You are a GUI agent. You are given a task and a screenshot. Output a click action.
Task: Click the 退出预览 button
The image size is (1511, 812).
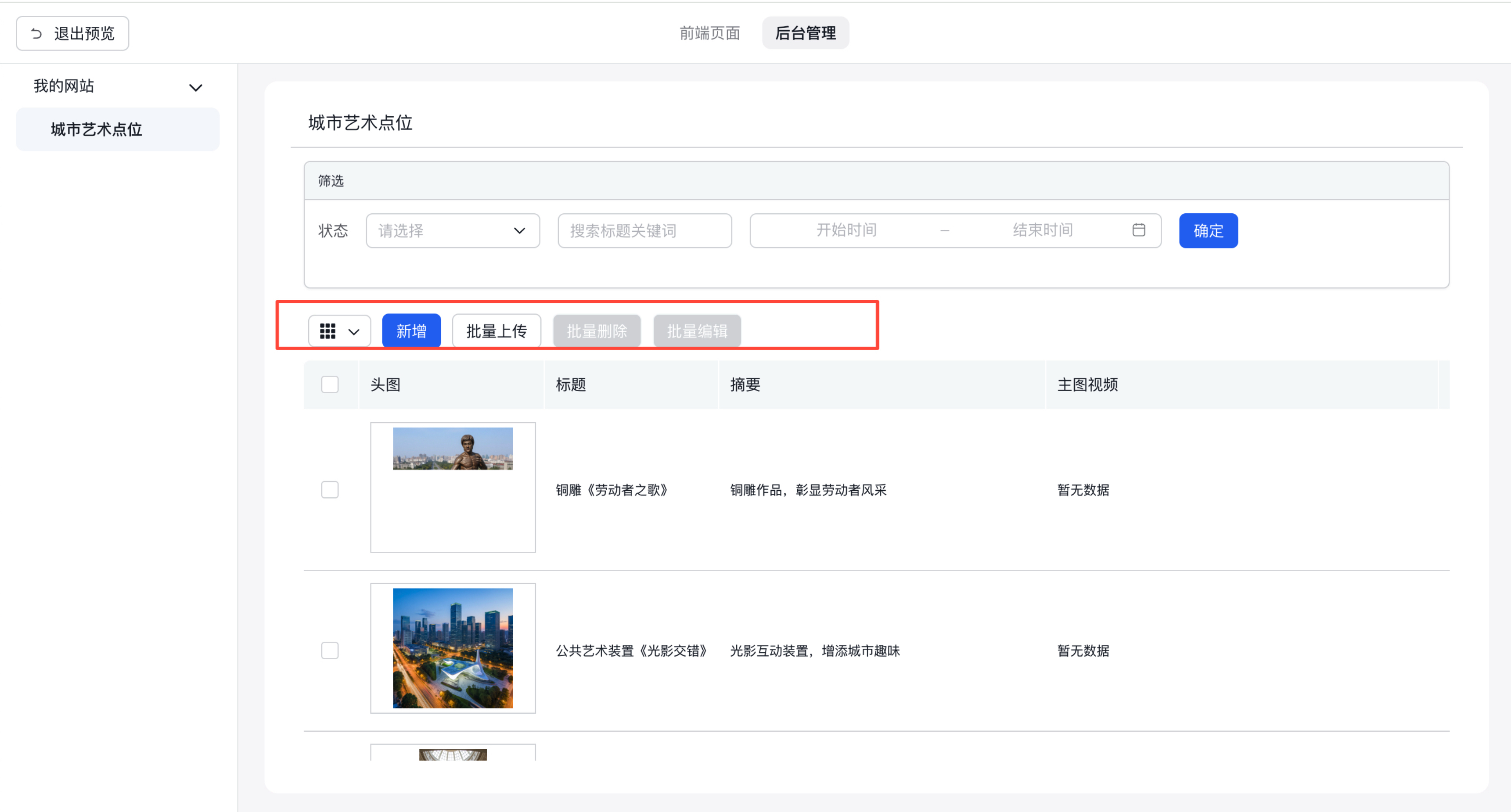(72, 33)
